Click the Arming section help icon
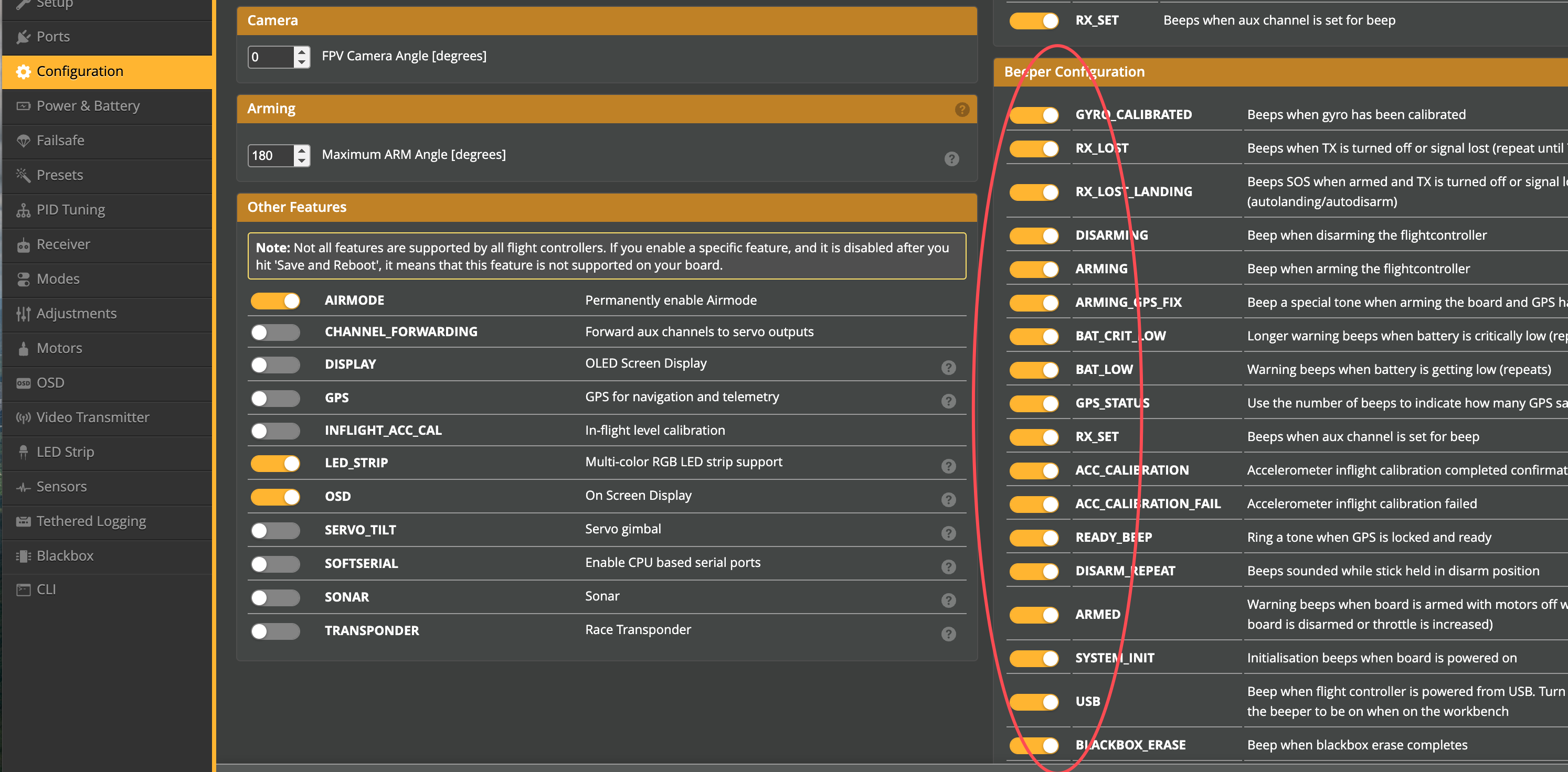Screen dimensions: 1568x772 (x=962, y=110)
